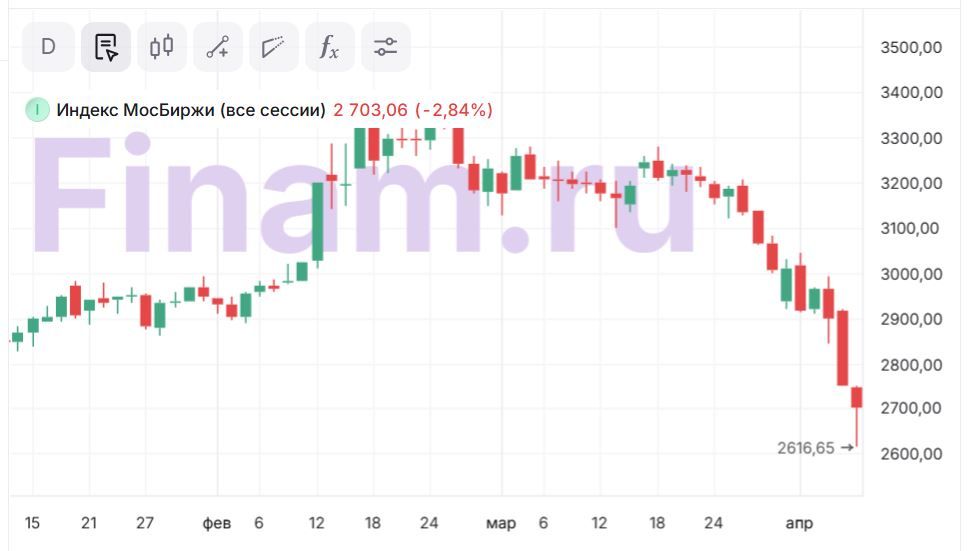Click the 3500,00 price axis label
This screenshot has height=551, width=967.
(x=910, y=47)
